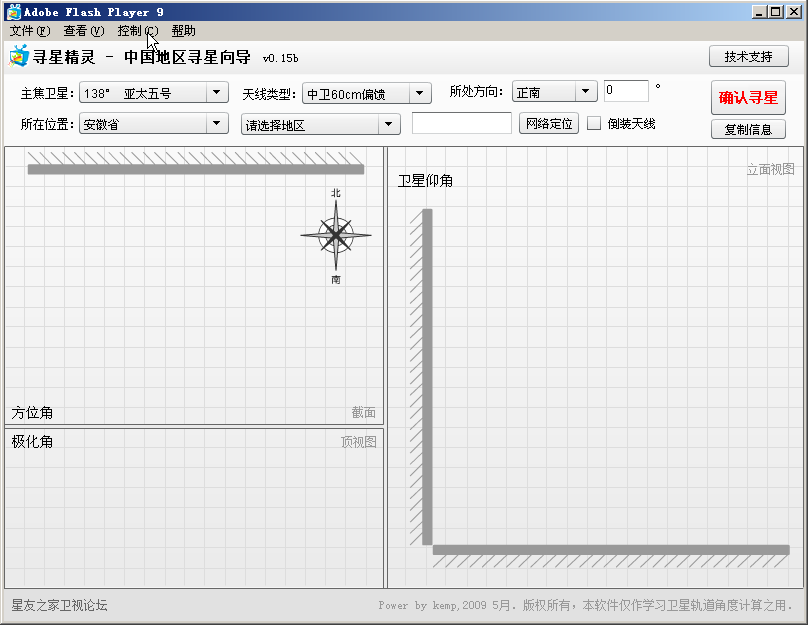The height and width of the screenshot is (626, 808).
Task: Open the 控制 menu
Action: [x=134, y=30]
